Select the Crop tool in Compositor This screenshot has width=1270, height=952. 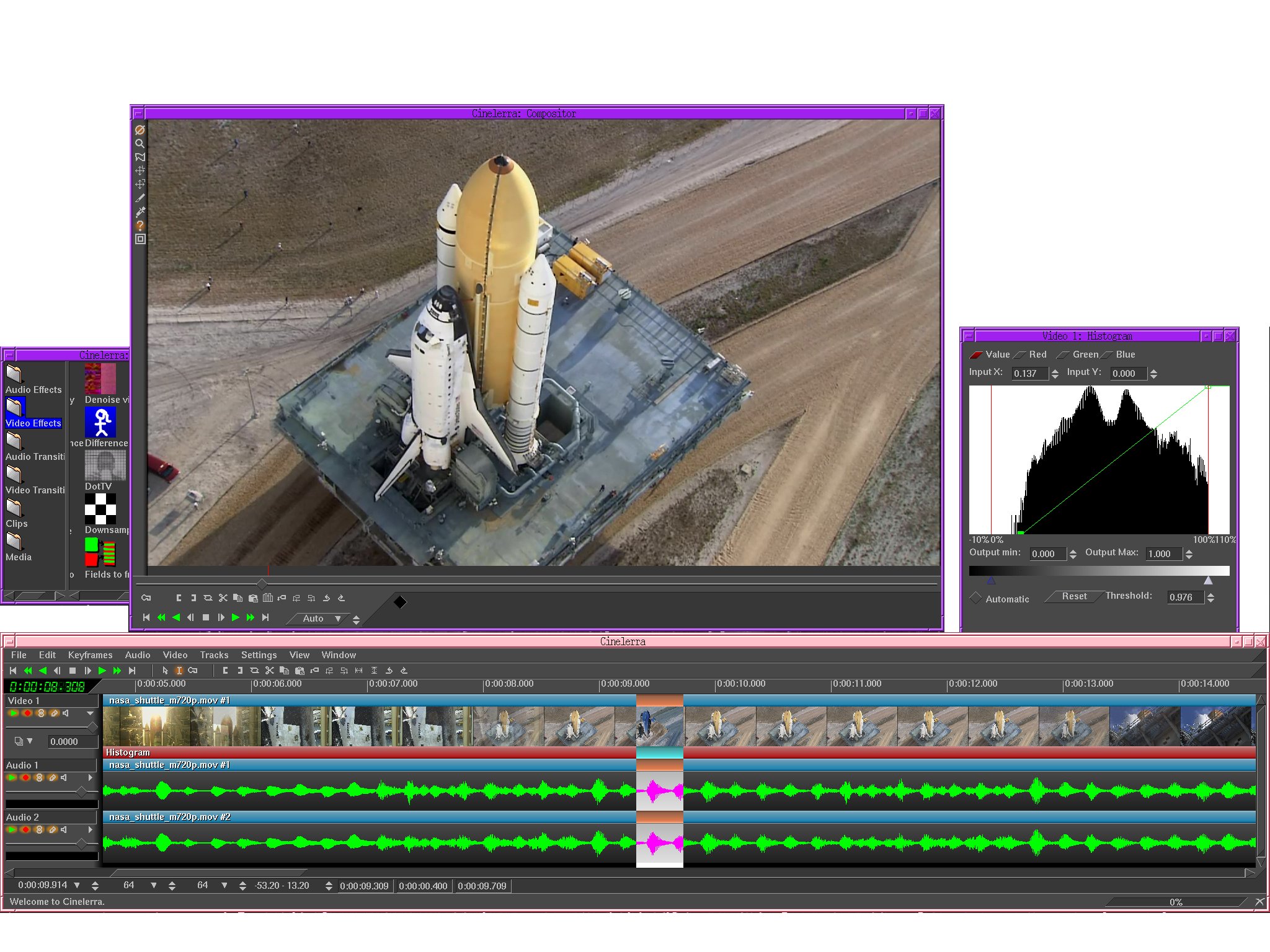coord(140,198)
